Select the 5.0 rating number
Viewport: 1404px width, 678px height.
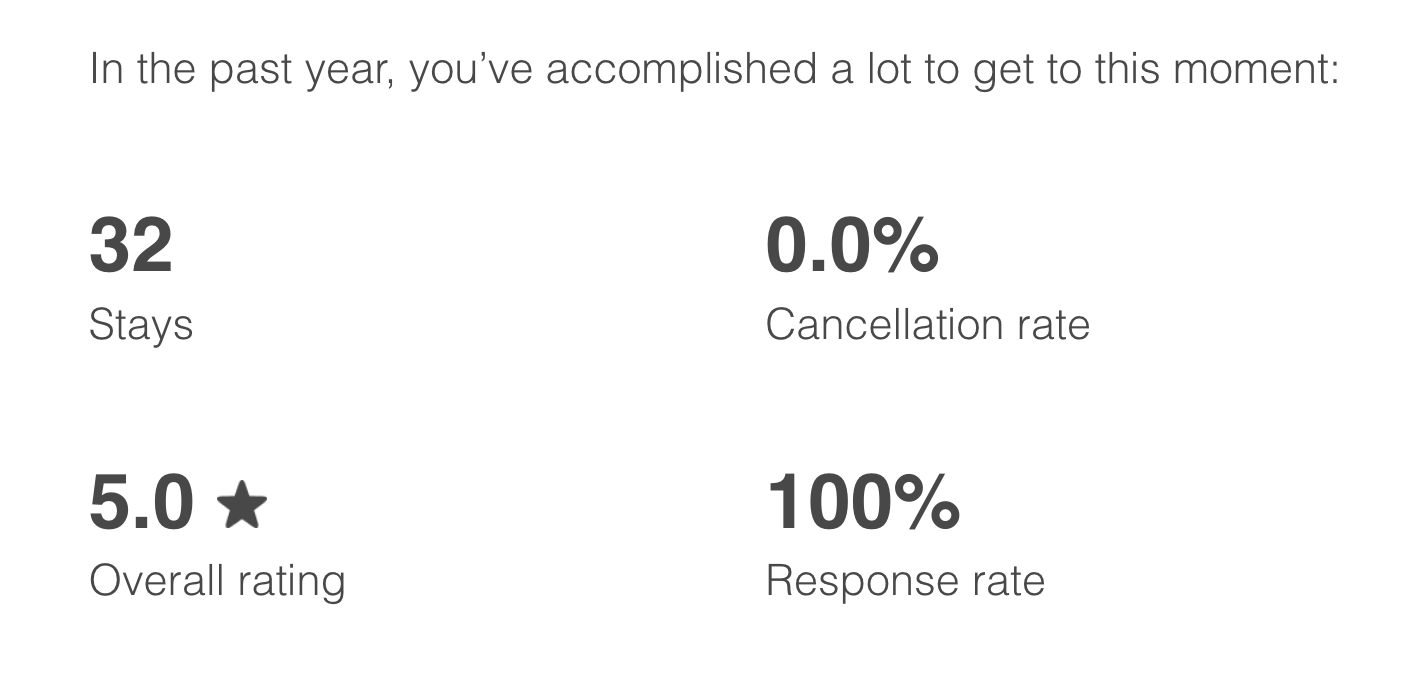click(141, 504)
